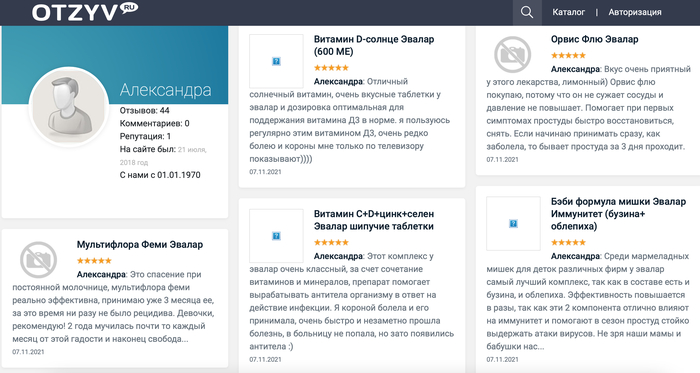The image size is (700, 373).
Task: Select the Отзывов: 44 count
Action: (144, 110)
